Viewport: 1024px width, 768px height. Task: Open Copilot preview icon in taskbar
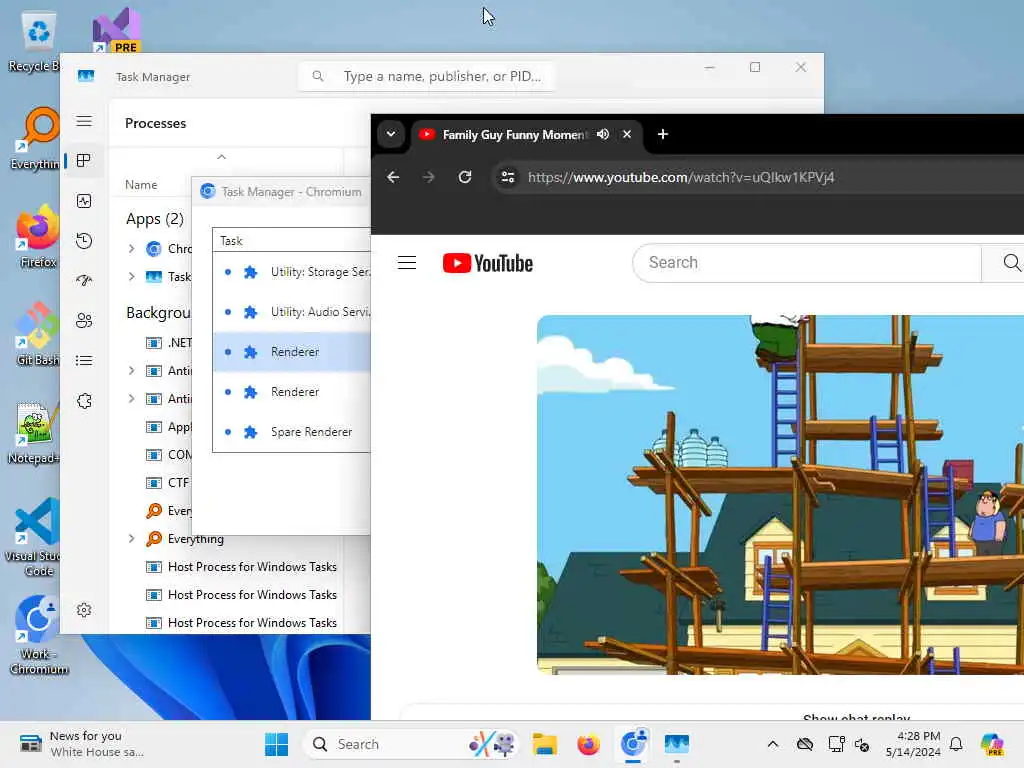pyautogui.click(x=991, y=744)
